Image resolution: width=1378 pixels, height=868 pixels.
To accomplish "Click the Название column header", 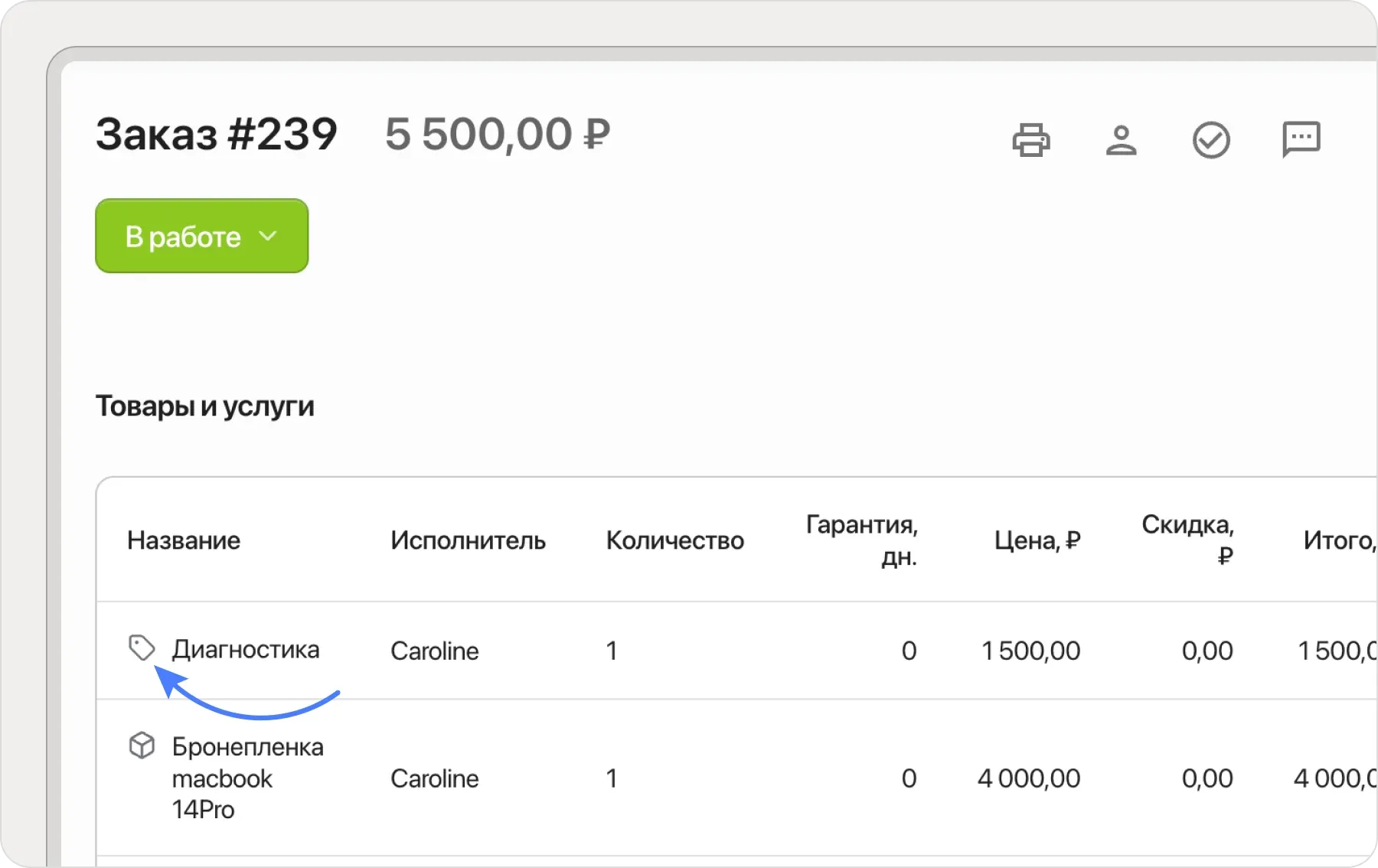I will (x=184, y=540).
